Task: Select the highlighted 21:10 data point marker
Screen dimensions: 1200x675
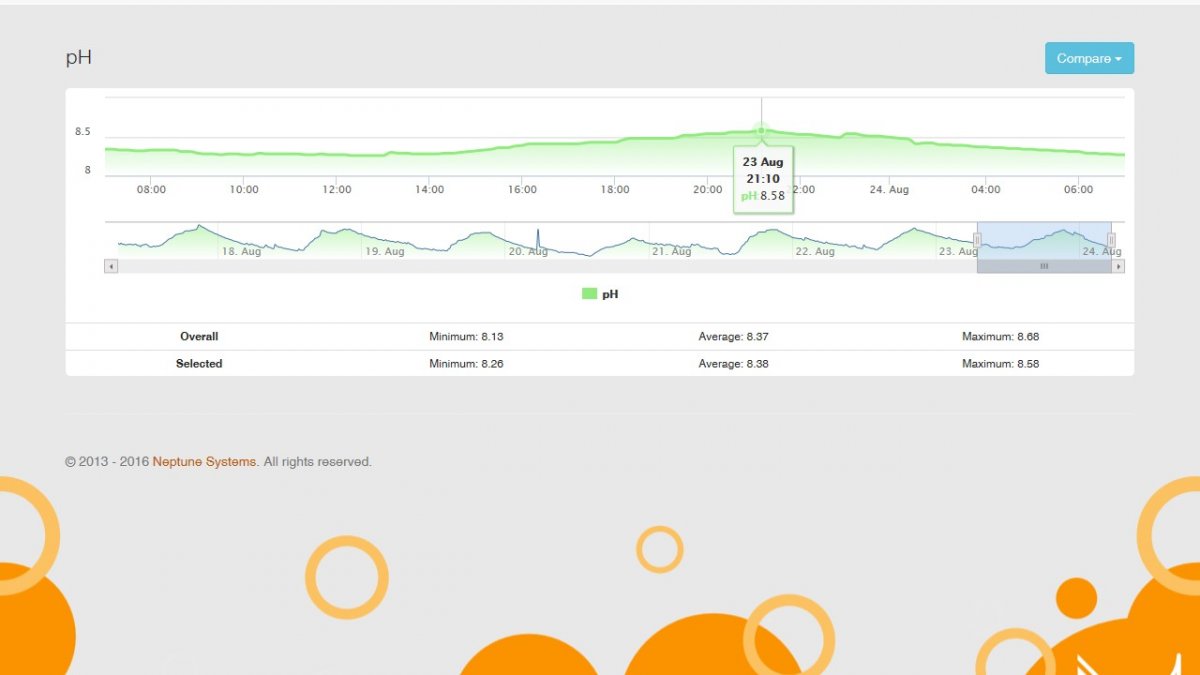Action: tap(761, 130)
